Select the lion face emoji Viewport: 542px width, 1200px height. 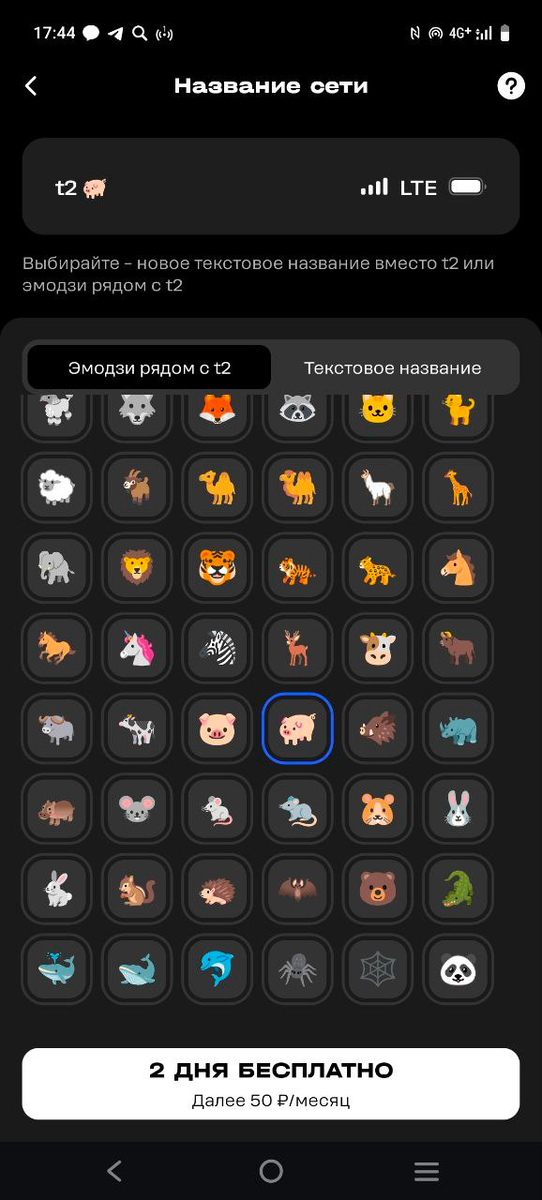coord(137,568)
